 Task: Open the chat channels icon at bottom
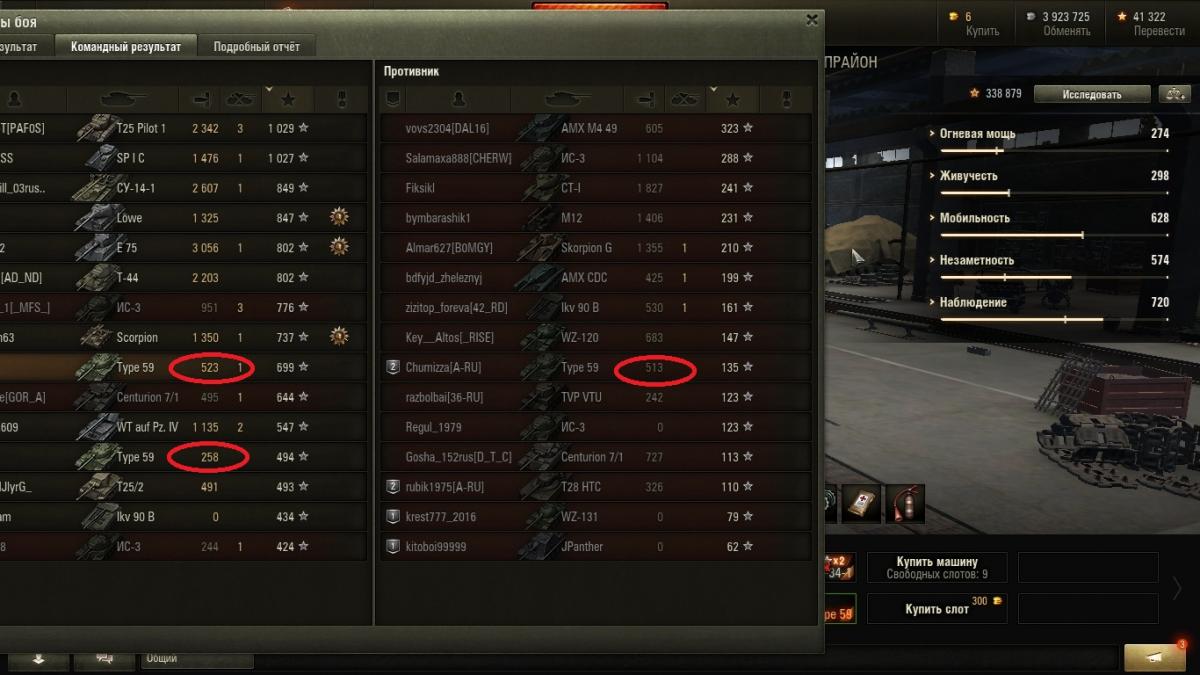click(103, 658)
